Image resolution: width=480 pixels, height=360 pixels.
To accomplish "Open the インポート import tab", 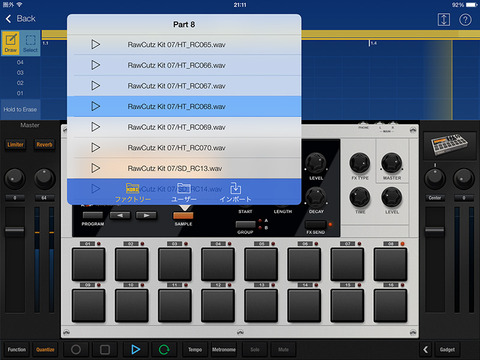I will click(235, 193).
